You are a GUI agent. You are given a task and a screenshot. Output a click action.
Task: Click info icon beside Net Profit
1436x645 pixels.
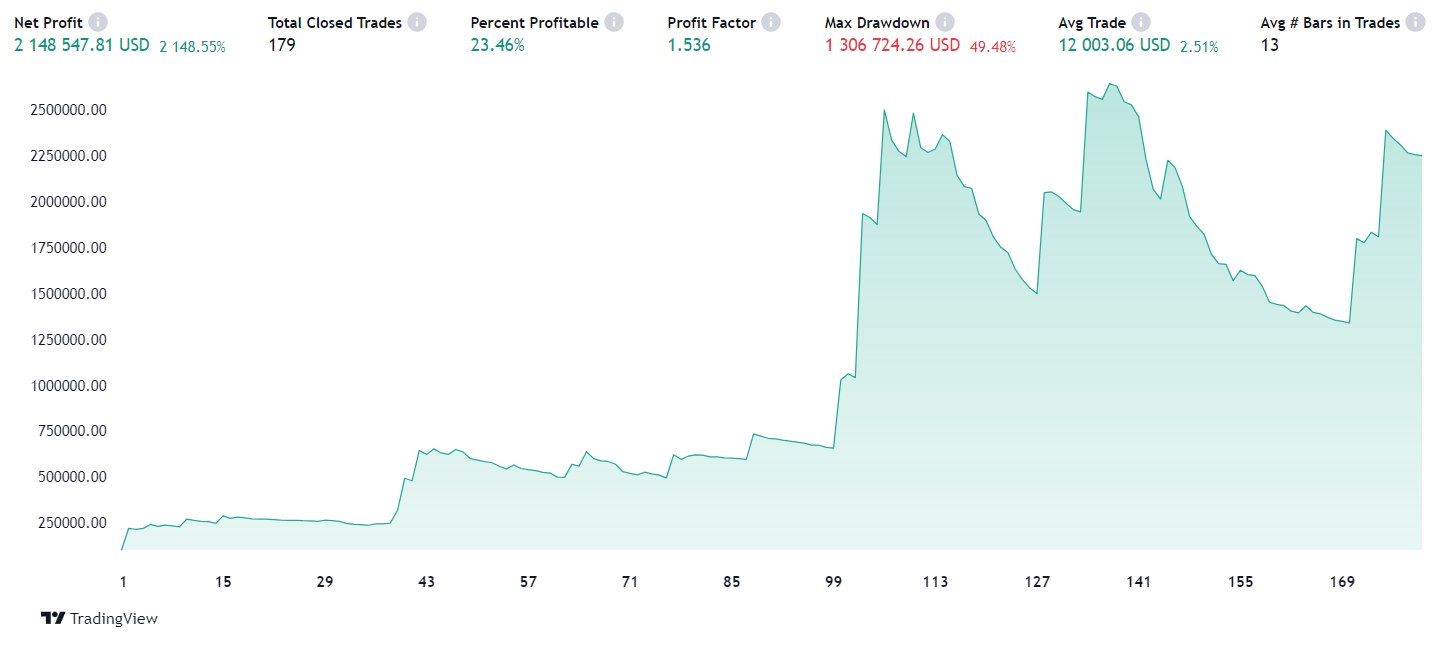[x=97, y=22]
